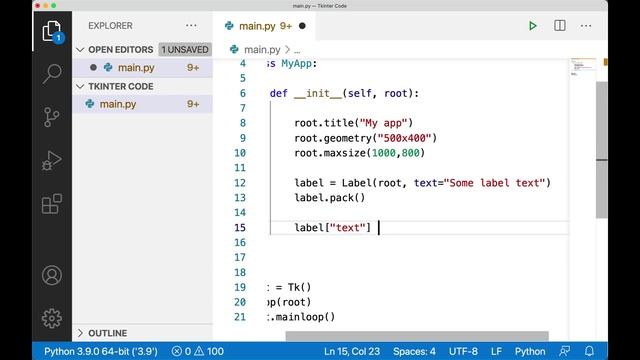Click the unsaved dot on main.py tab
This screenshot has height=360, width=640.
tap(302, 26)
